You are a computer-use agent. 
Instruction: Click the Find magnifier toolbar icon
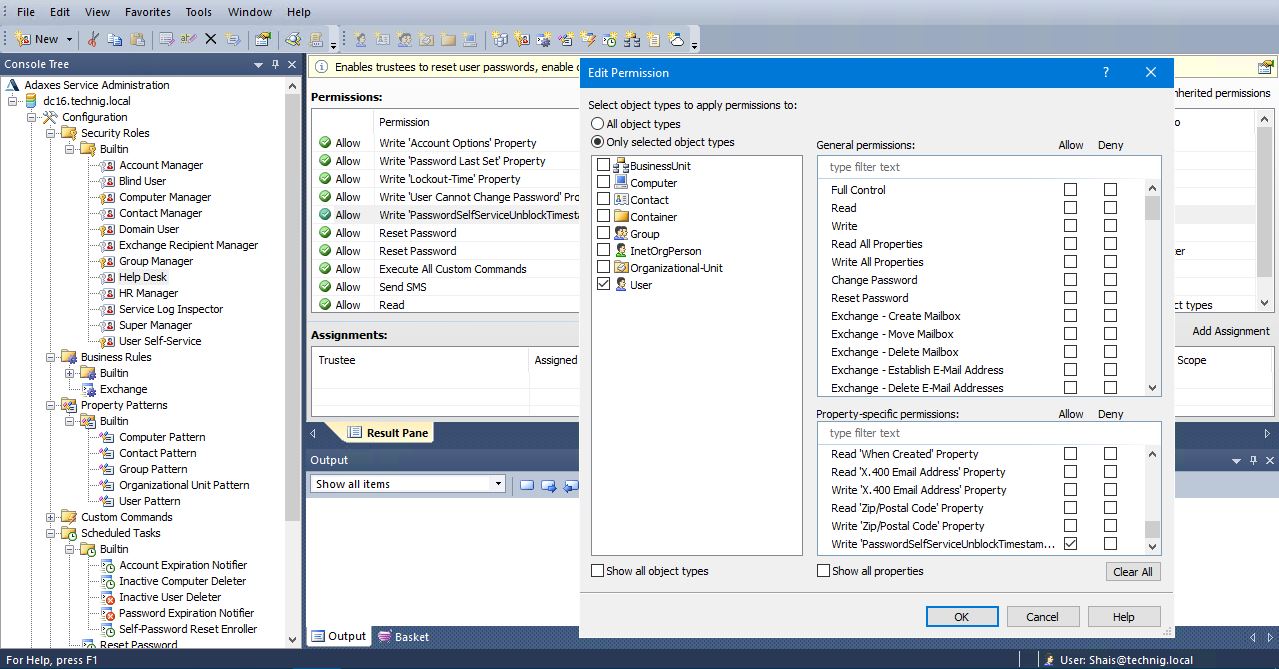point(293,39)
